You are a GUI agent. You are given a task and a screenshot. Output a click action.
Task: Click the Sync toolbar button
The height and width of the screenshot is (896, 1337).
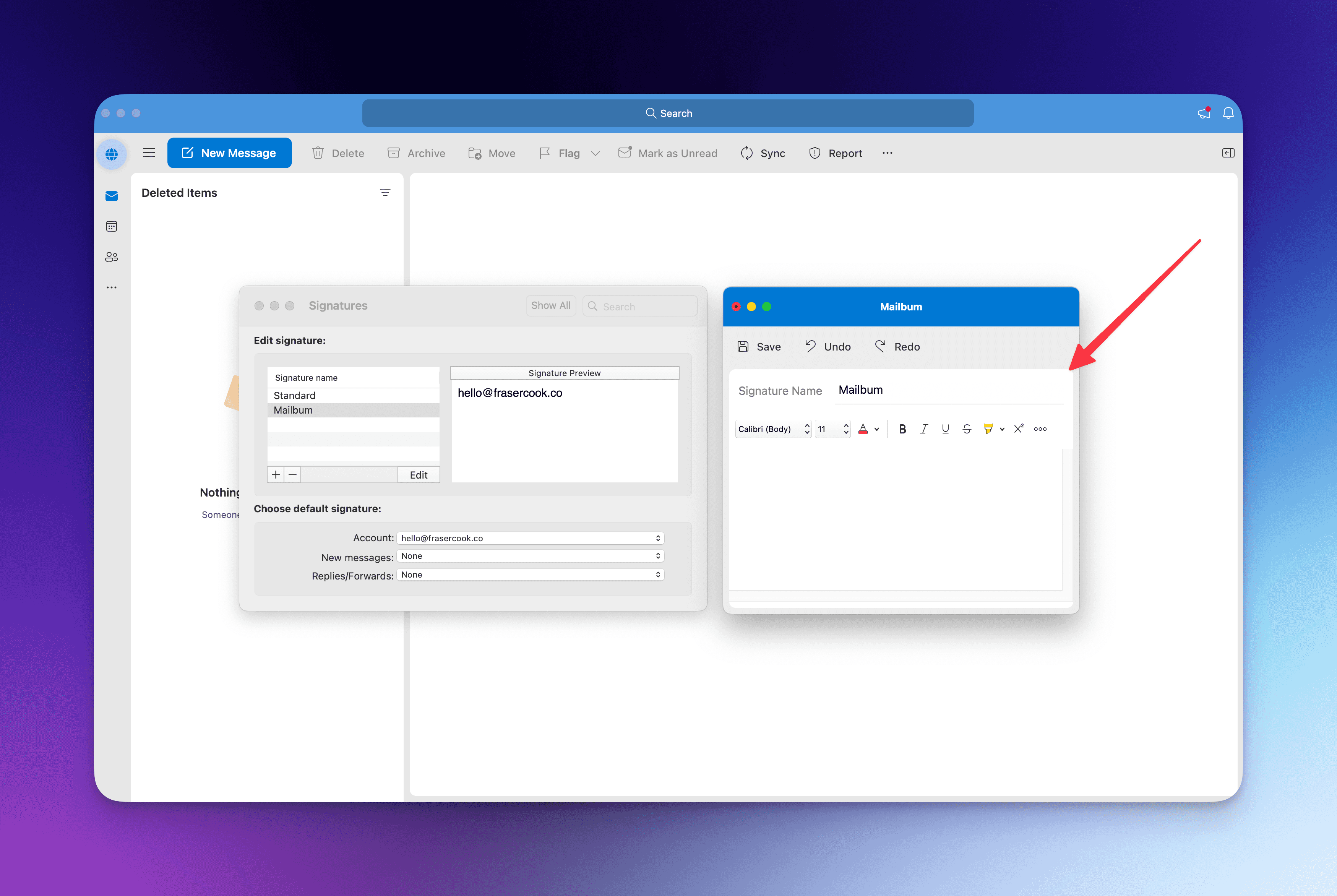[x=763, y=153]
